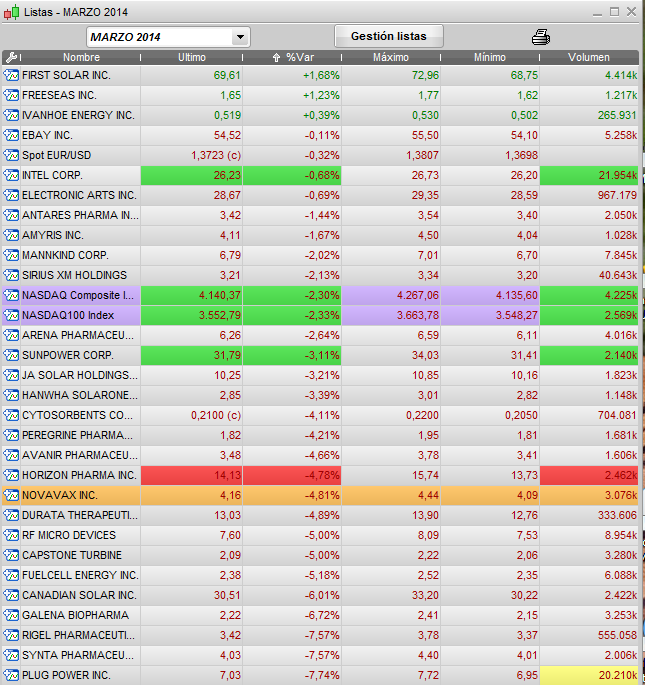Open chart icon for NASDAQ100 Index
The width and height of the screenshot is (645, 685).
(11, 315)
